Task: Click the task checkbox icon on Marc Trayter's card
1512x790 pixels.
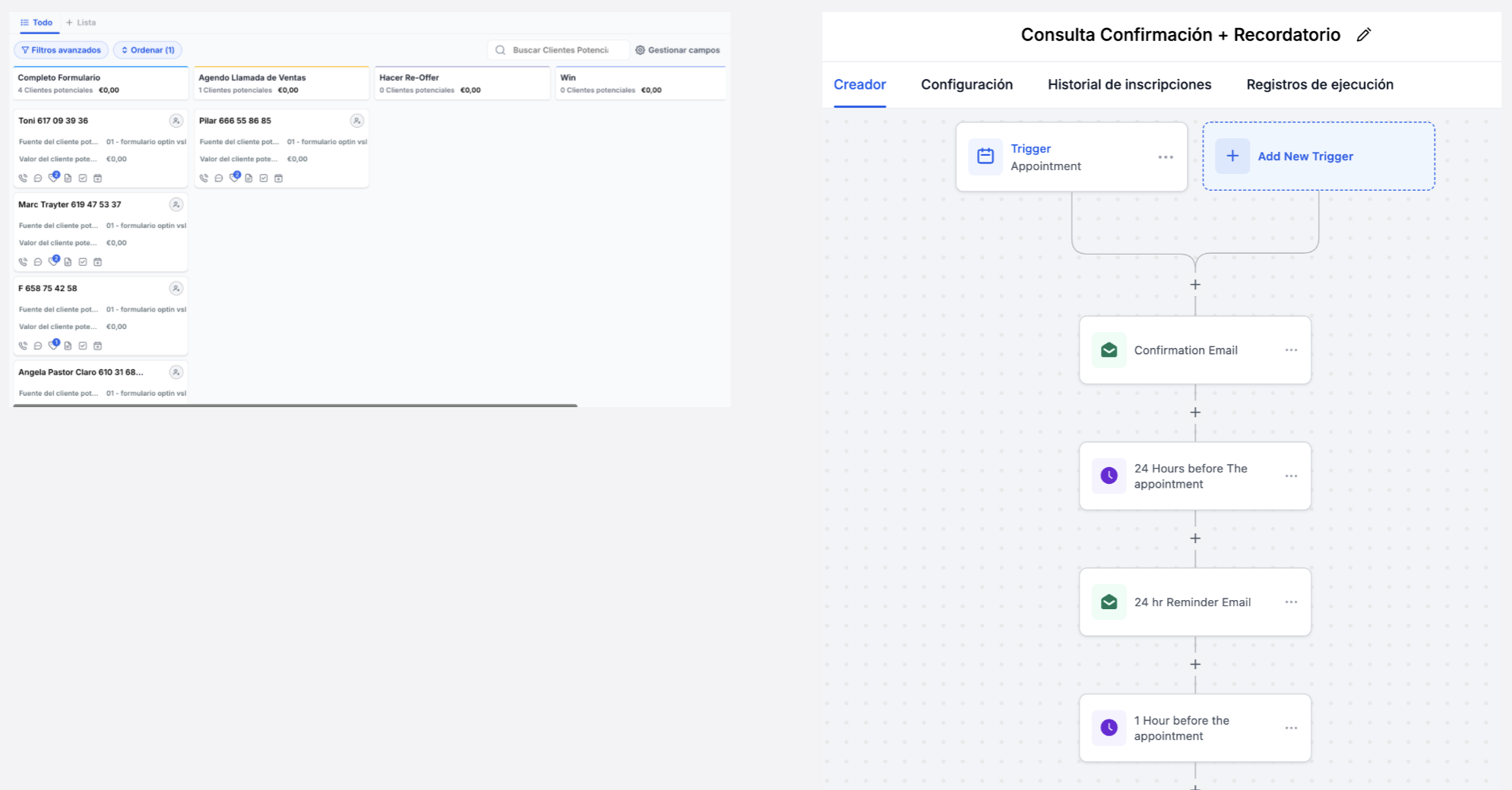Action: click(83, 262)
